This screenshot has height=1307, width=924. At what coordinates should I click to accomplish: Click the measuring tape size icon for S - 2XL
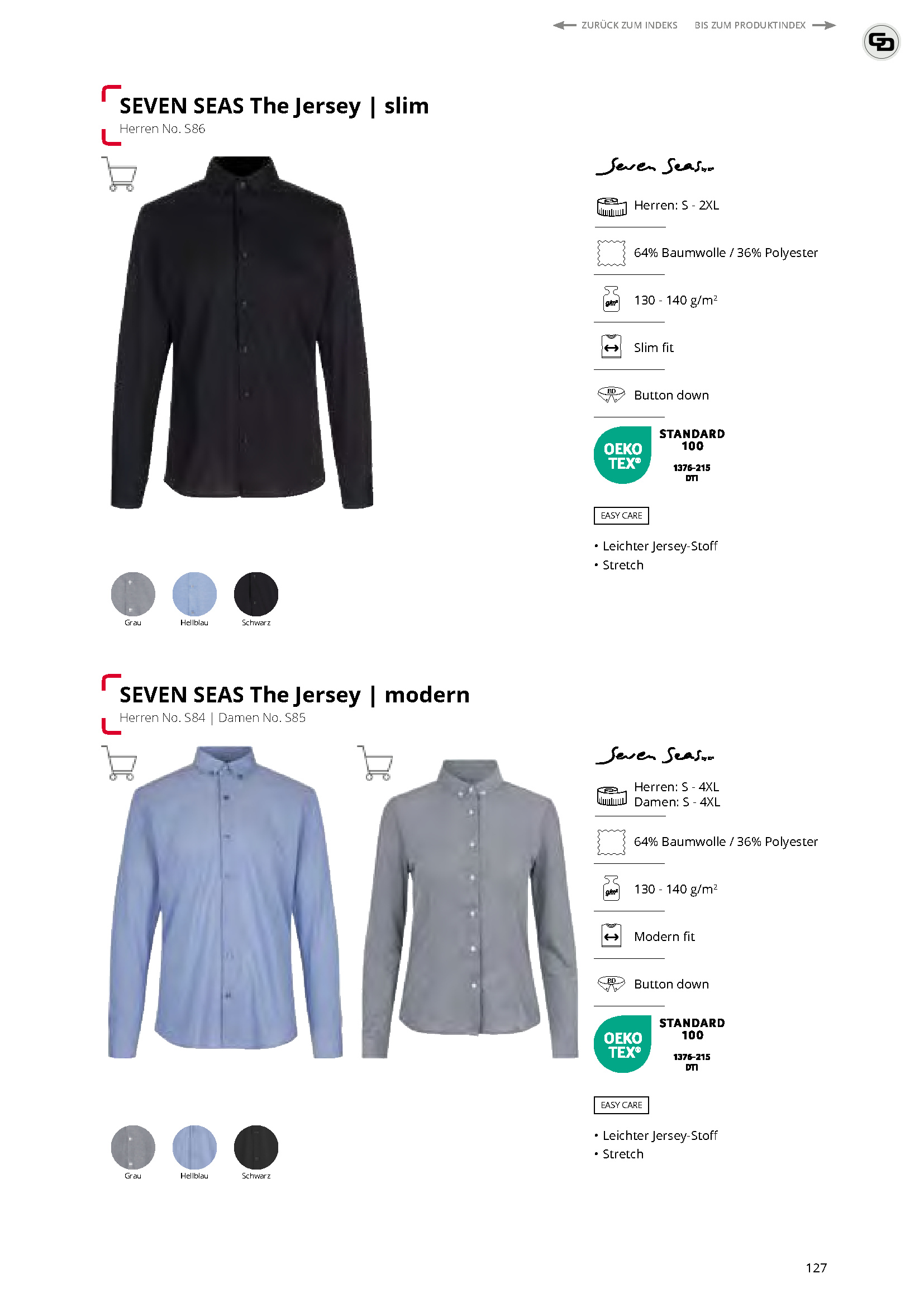pyautogui.click(x=612, y=207)
